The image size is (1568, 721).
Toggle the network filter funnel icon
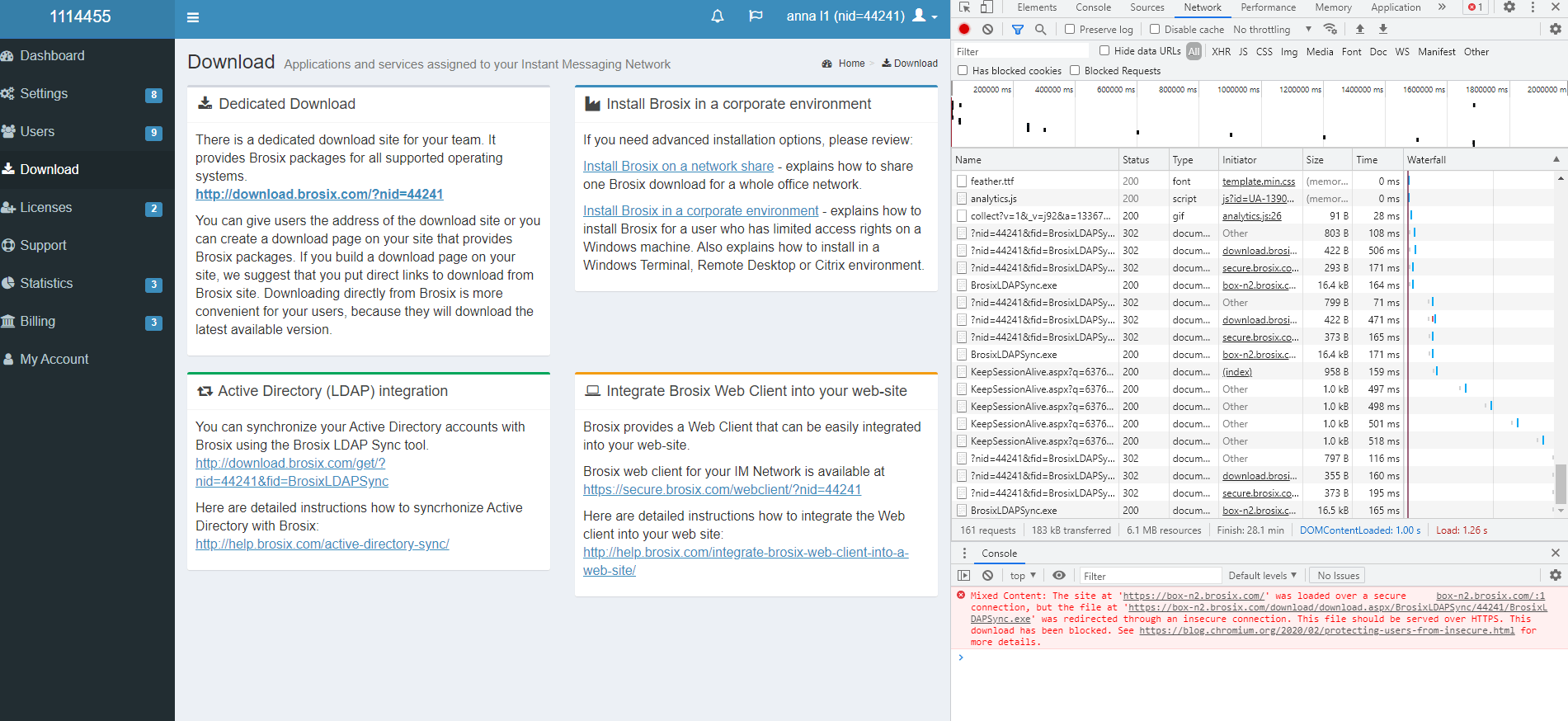coord(1018,29)
